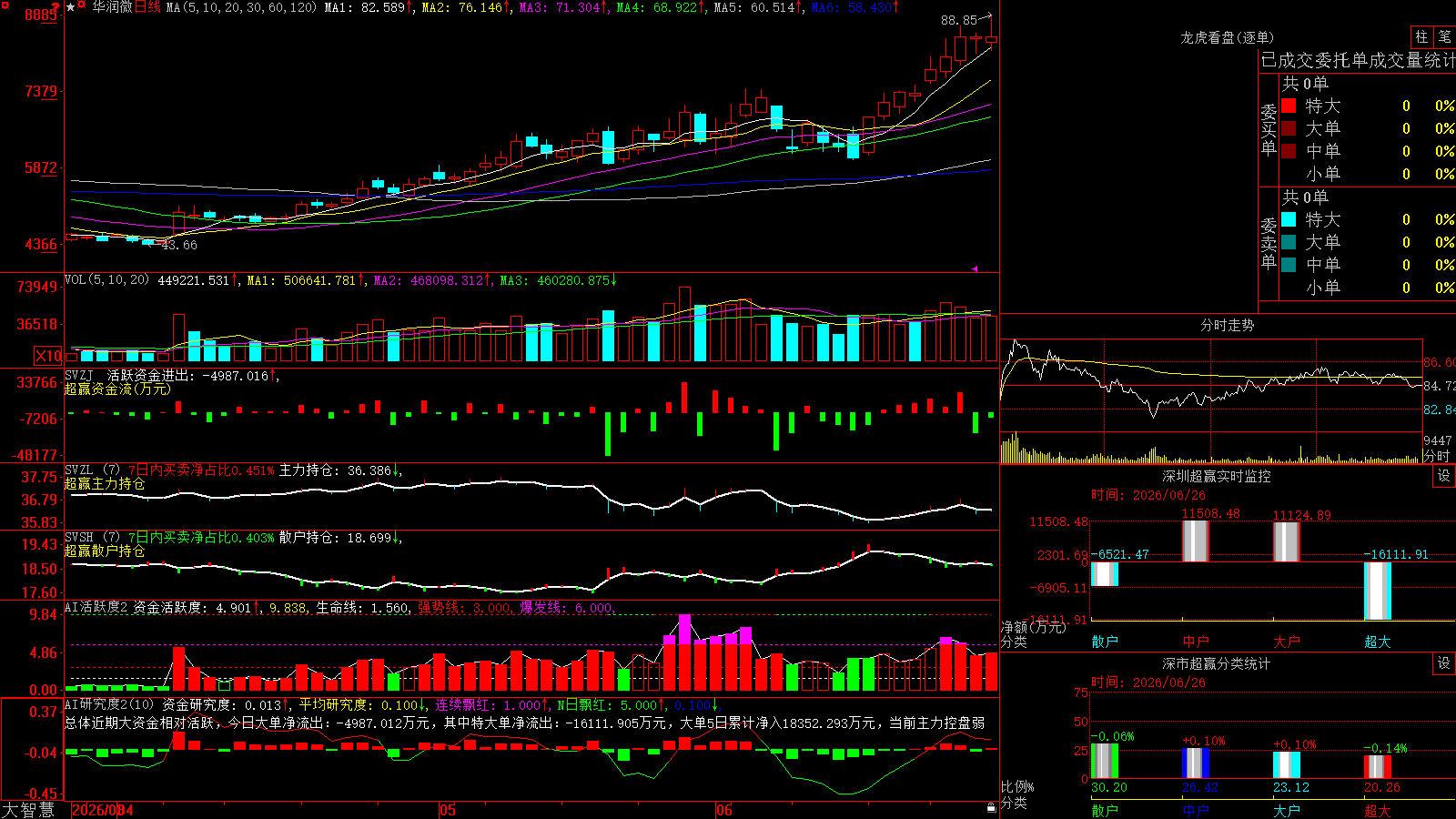
Task: Click the 小单 row under 委卖单
Action: click(x=1368, y=288)
